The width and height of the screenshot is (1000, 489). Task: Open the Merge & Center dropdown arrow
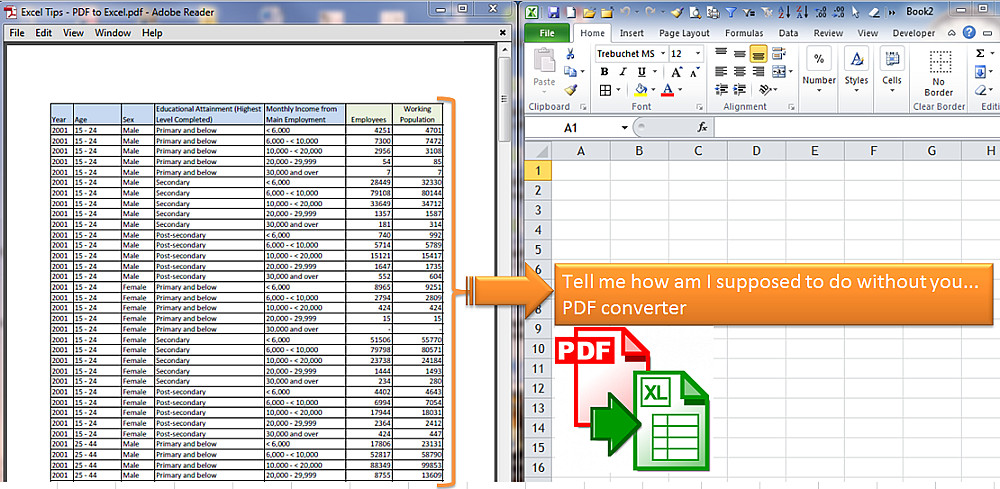click(x=791, y=71)
